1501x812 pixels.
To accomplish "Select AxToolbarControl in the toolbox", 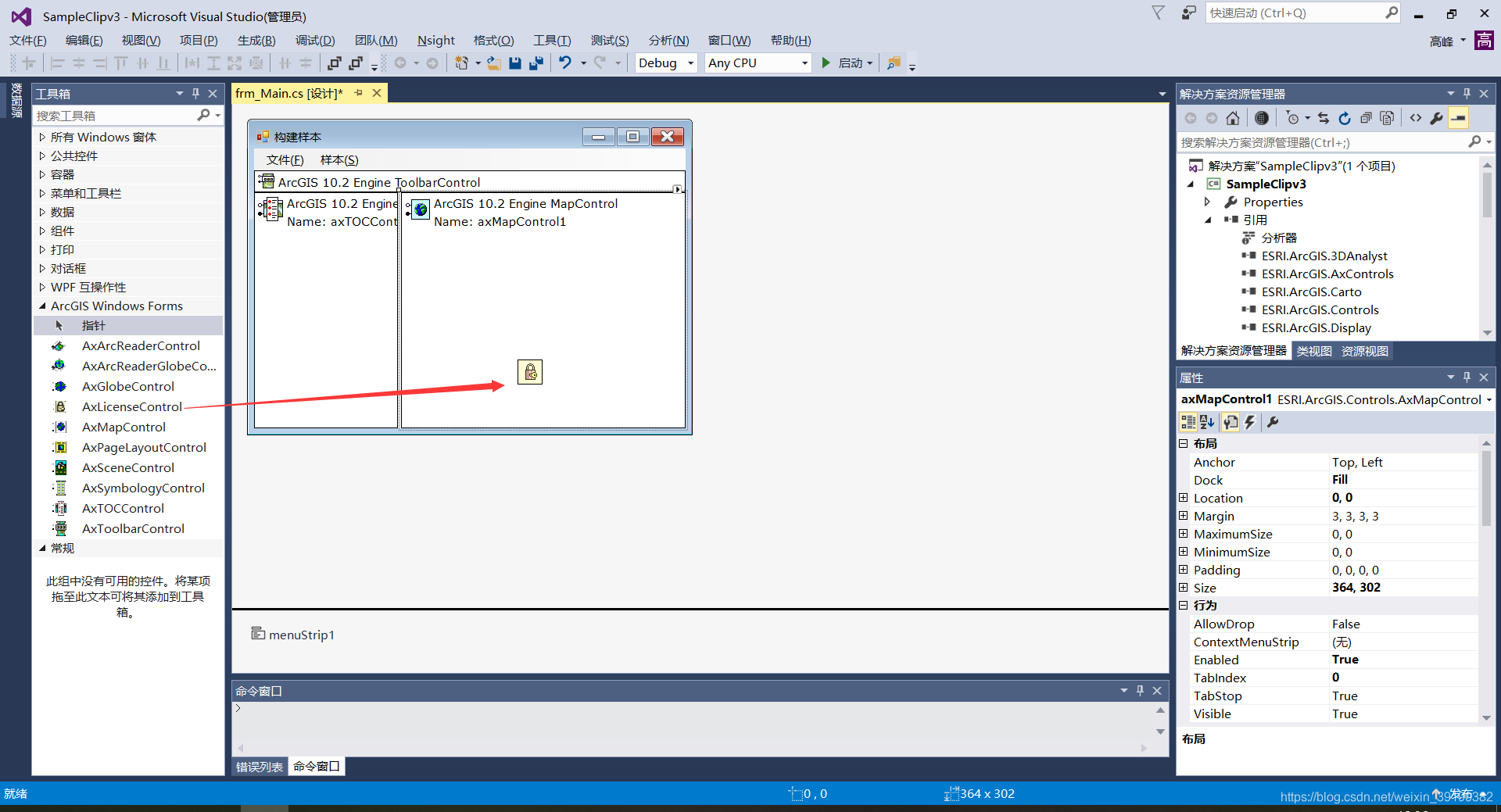I will click(x=133, y=528).
